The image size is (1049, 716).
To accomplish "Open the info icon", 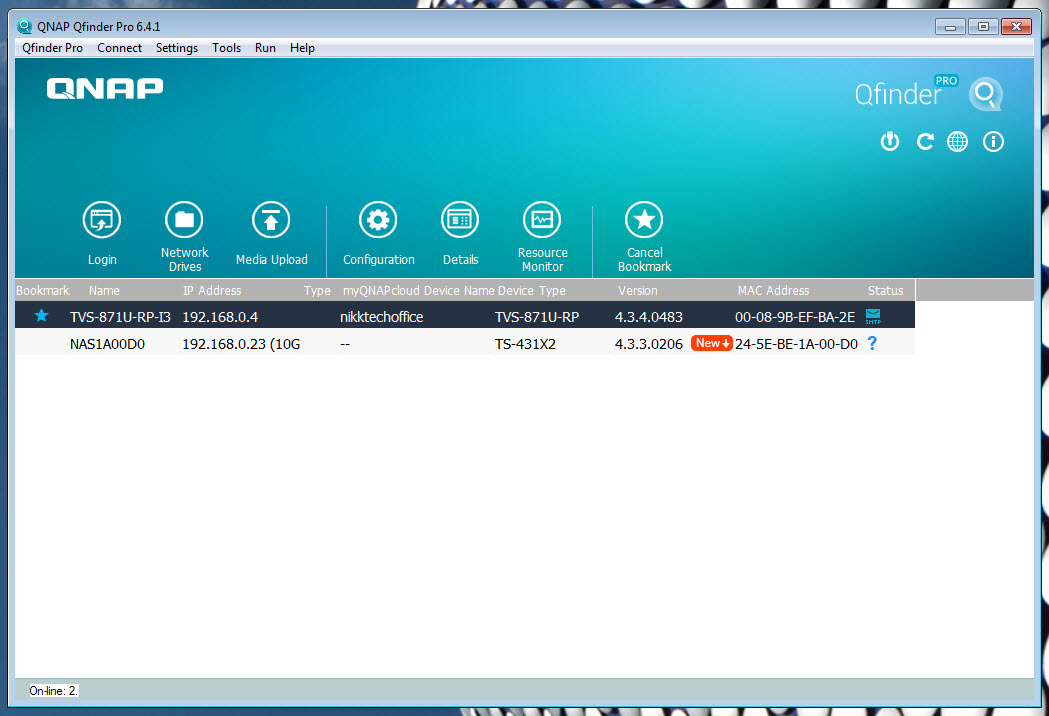I will coord(993,141).
